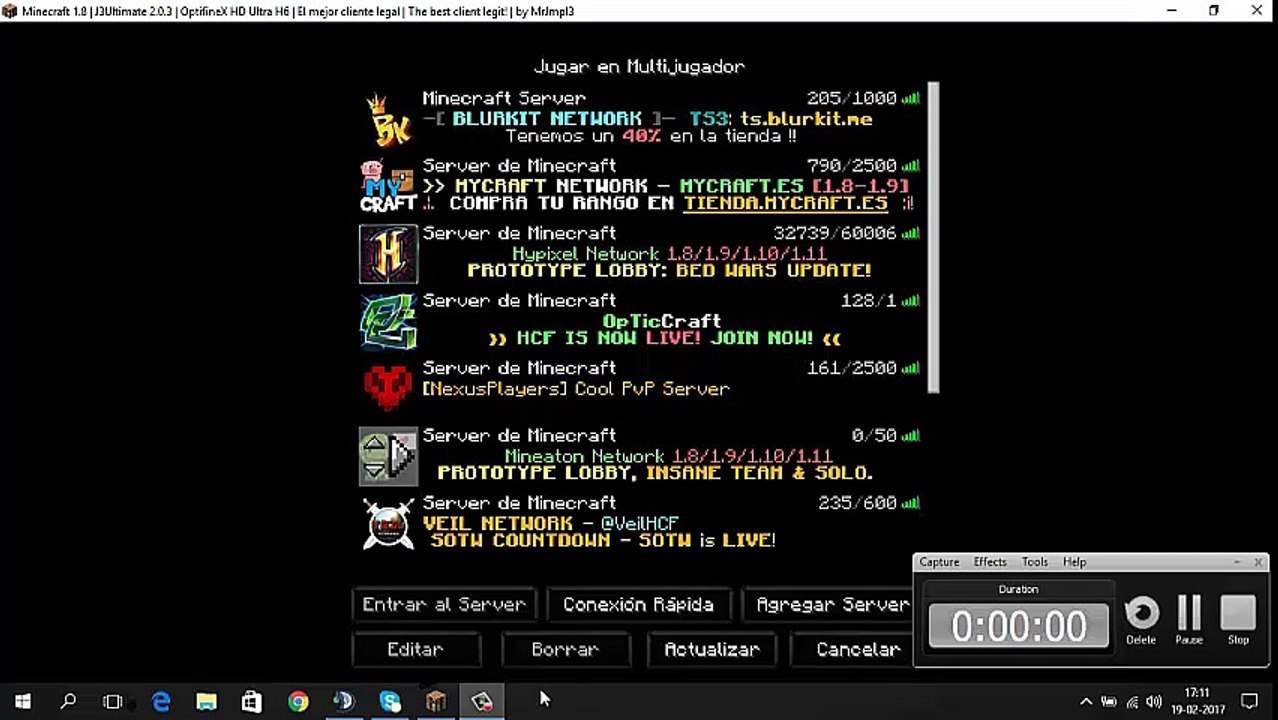Launch Microsoft Edge from taskbar
The image size is (1278, 720).
coord(160,701)
